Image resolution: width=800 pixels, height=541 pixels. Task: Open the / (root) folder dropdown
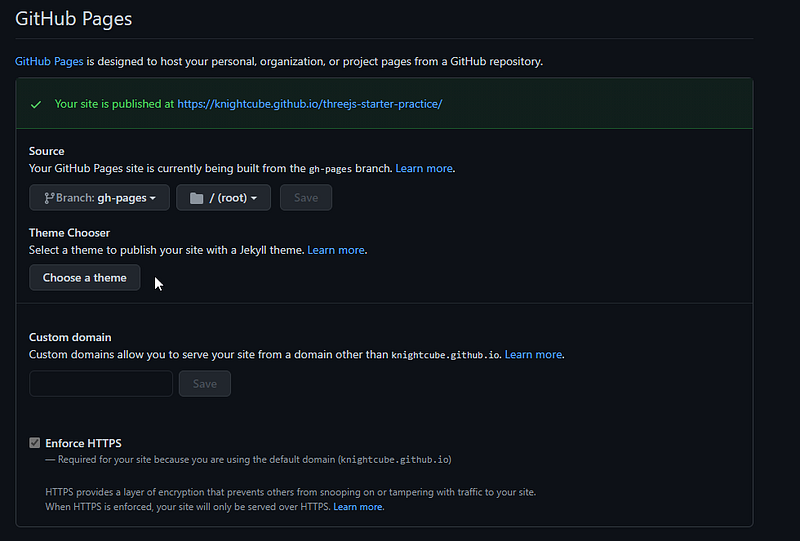tap(223, 198)
